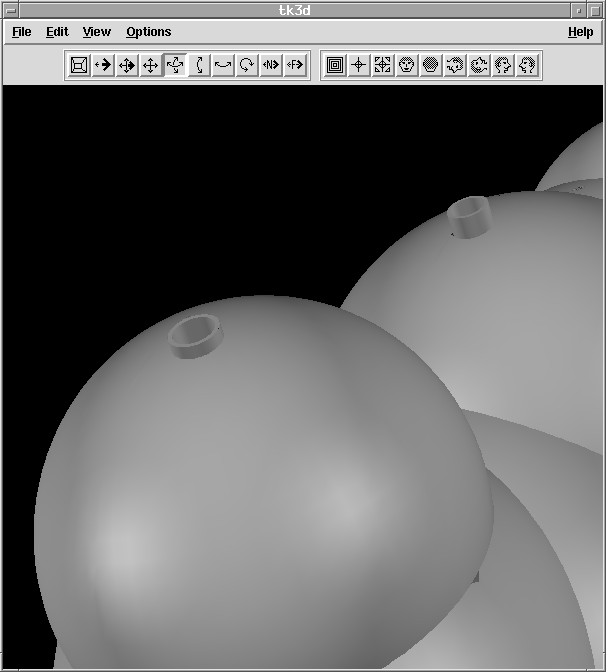Open the View menu

96,32
